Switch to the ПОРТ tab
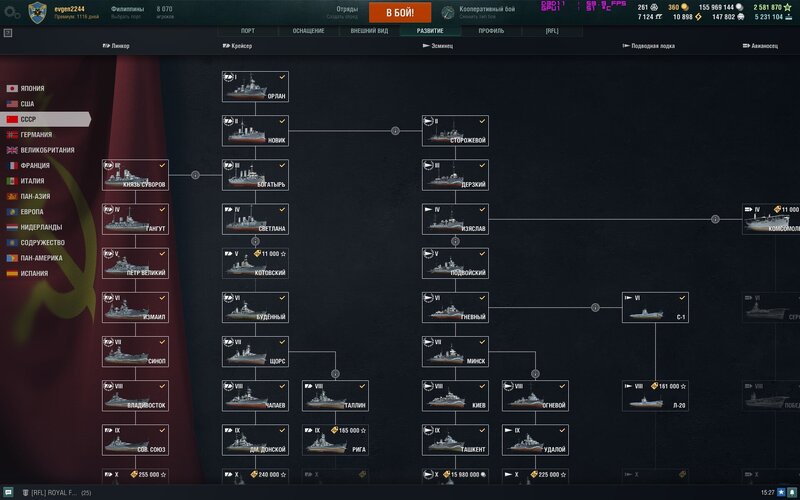800x500 pixels. point(248,31)
